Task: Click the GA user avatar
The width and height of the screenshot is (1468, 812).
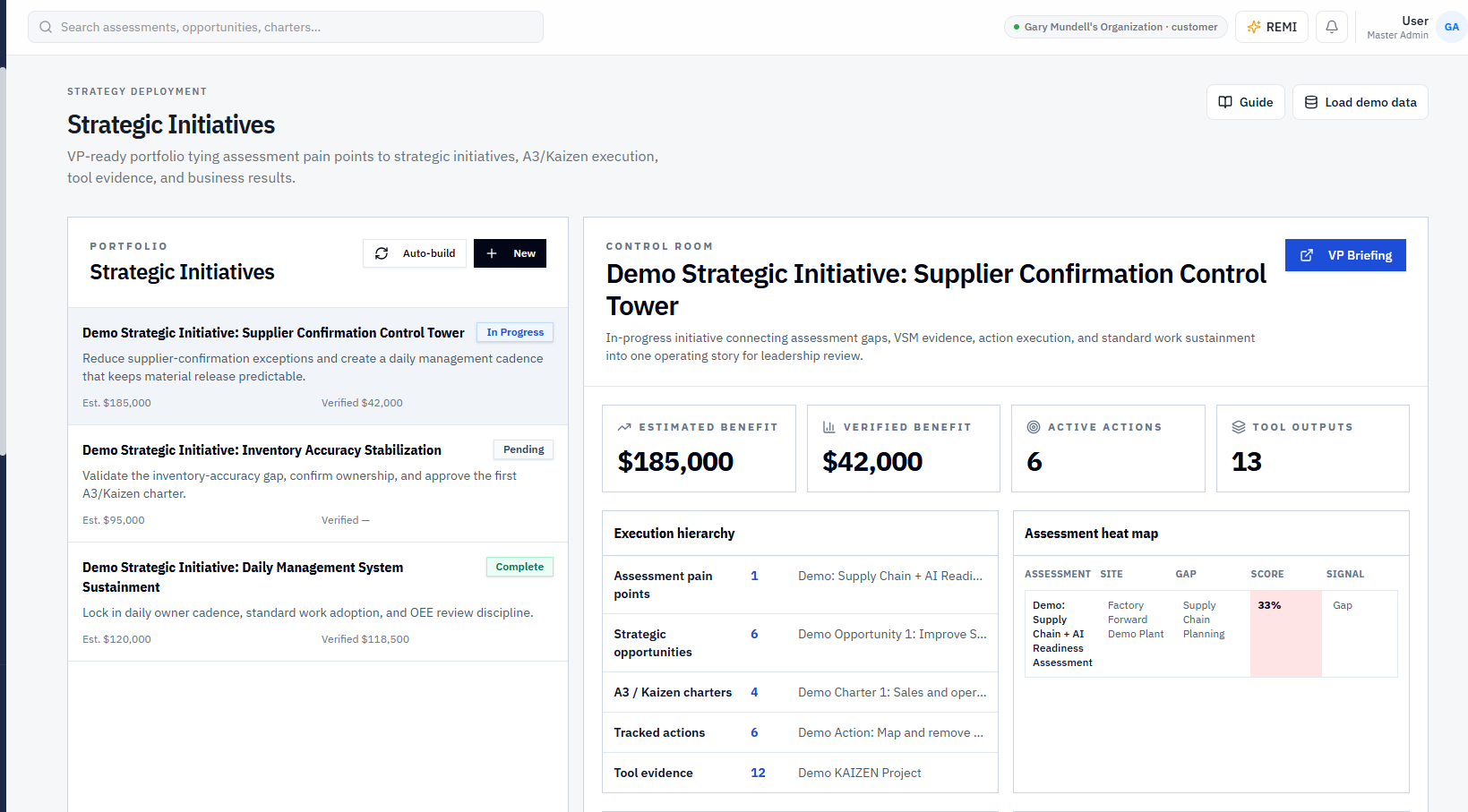Action: (1451, 27)
